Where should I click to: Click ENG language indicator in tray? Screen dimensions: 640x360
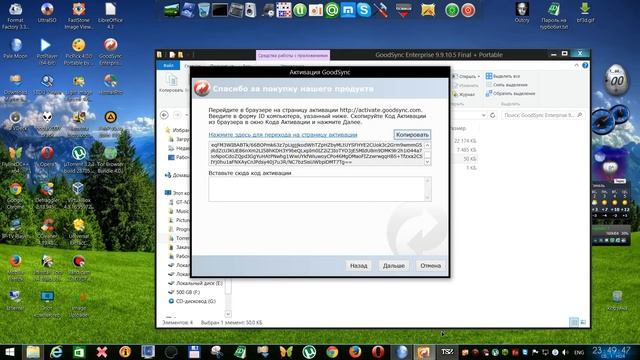point(579,352)
